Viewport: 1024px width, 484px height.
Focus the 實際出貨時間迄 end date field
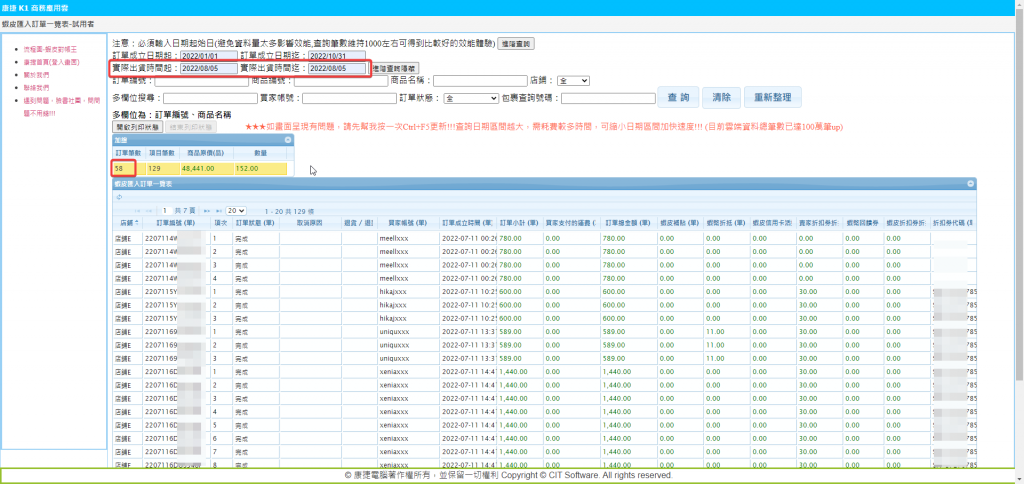338,69
